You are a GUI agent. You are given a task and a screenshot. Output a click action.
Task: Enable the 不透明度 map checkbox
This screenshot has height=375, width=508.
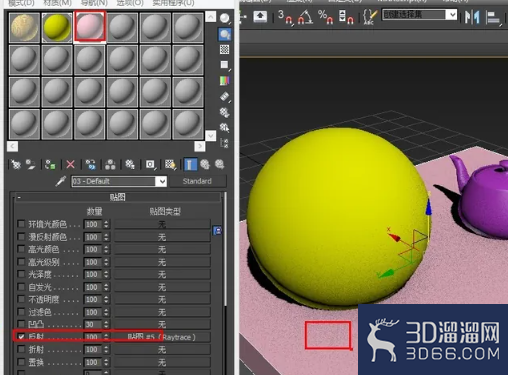pos(21,299)
